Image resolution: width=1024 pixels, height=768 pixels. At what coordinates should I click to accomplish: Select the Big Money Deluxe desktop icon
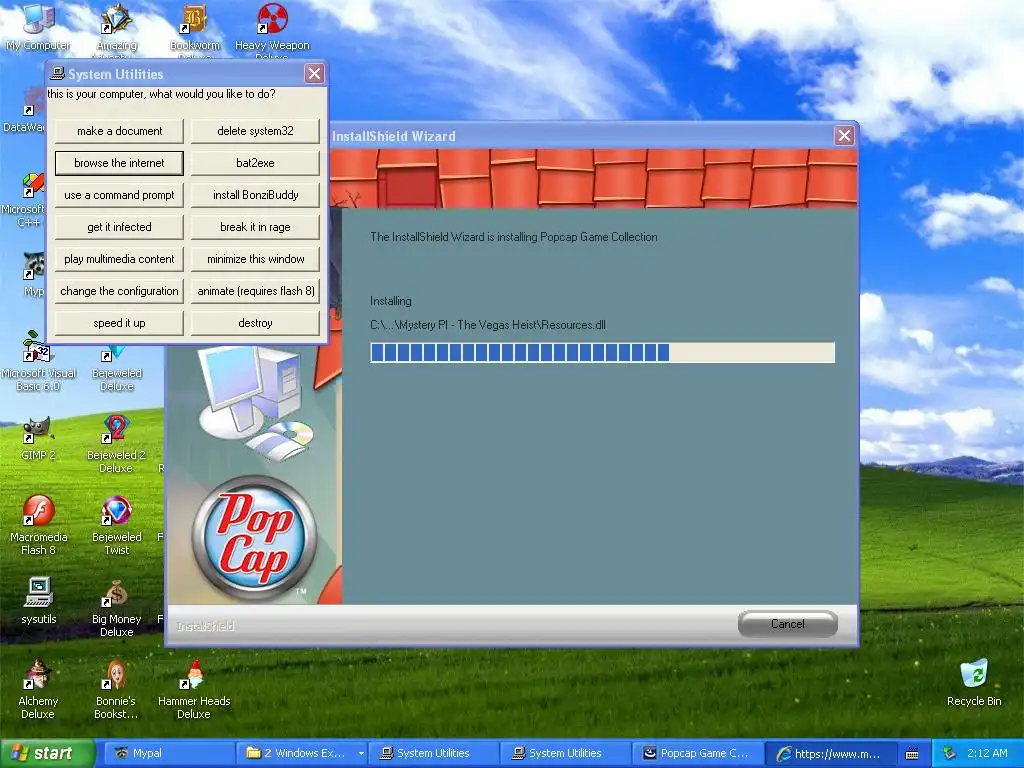(116, 608)
